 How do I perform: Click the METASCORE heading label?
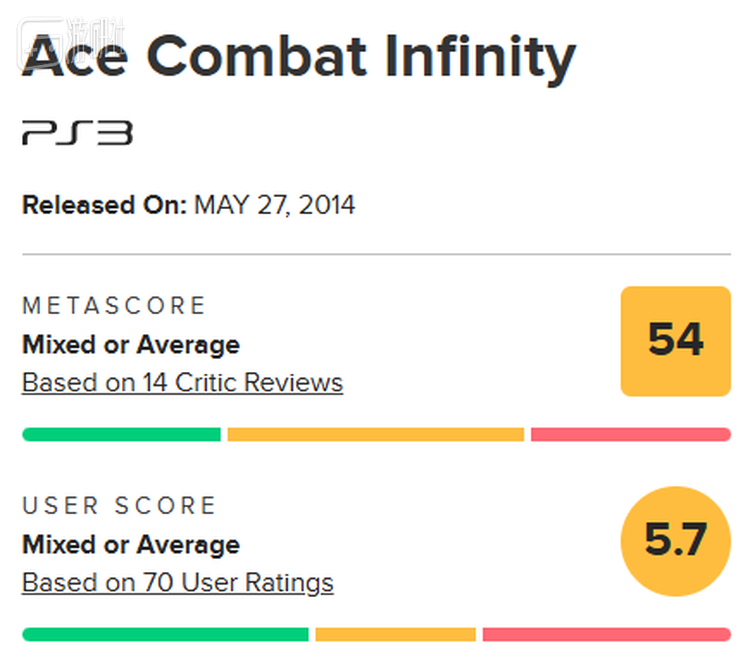(x=114, y=306)
